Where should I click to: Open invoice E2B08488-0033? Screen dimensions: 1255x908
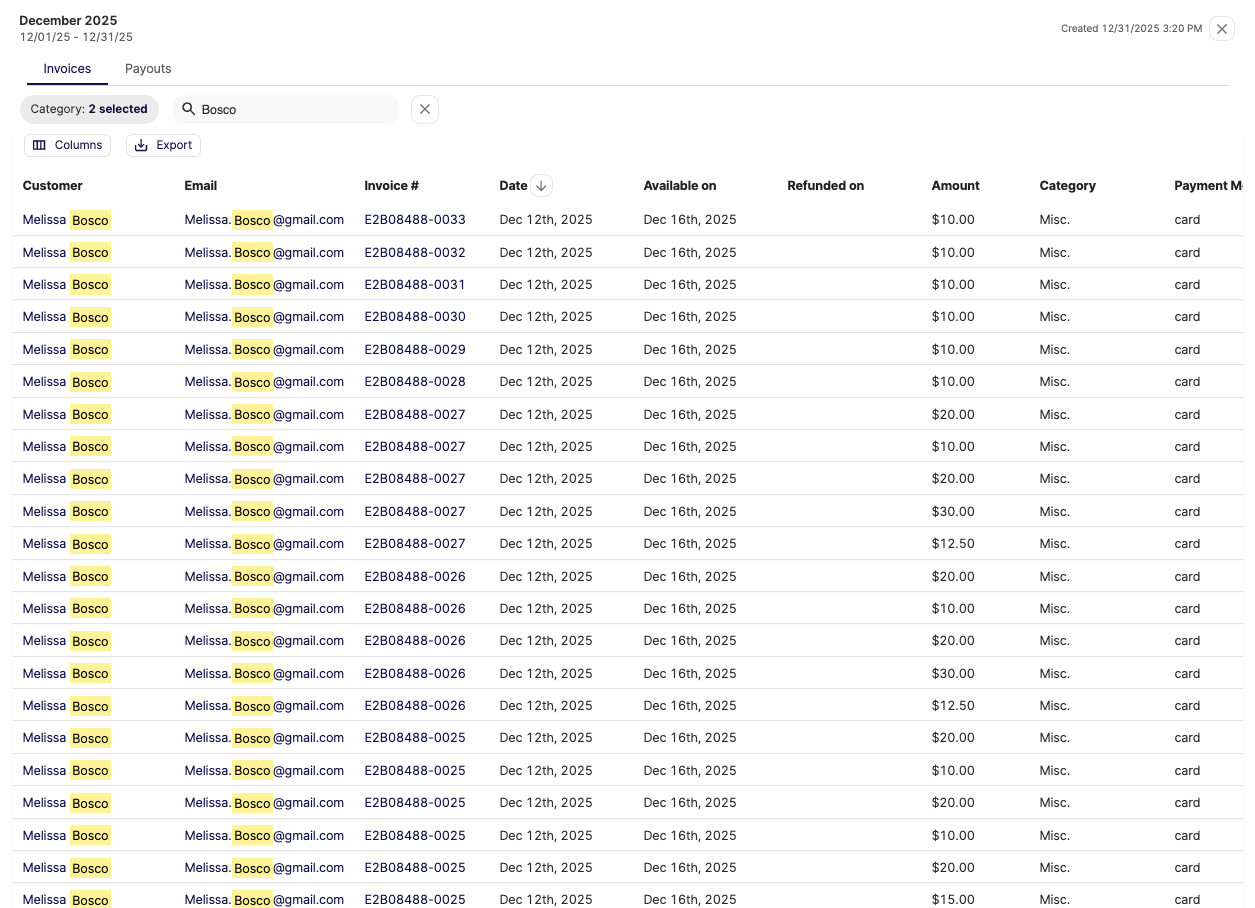point(414,219)
